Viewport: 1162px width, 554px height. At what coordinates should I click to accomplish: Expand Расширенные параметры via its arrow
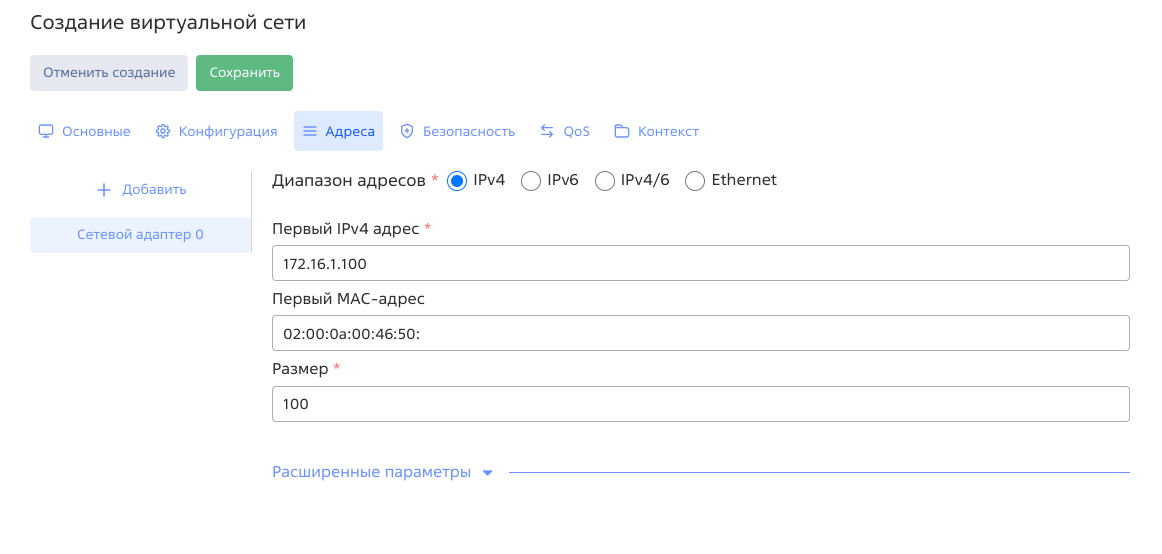(x=488, y=473)
